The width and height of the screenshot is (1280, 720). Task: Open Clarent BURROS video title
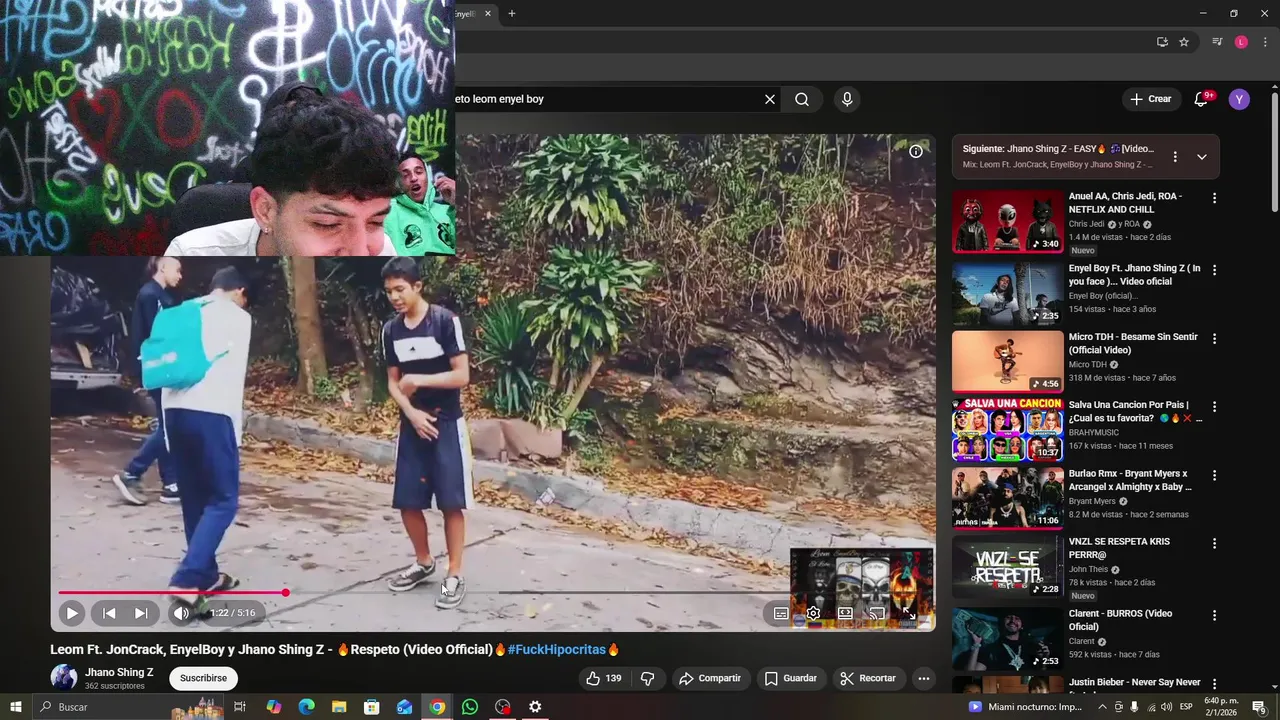pos(1120,620)
